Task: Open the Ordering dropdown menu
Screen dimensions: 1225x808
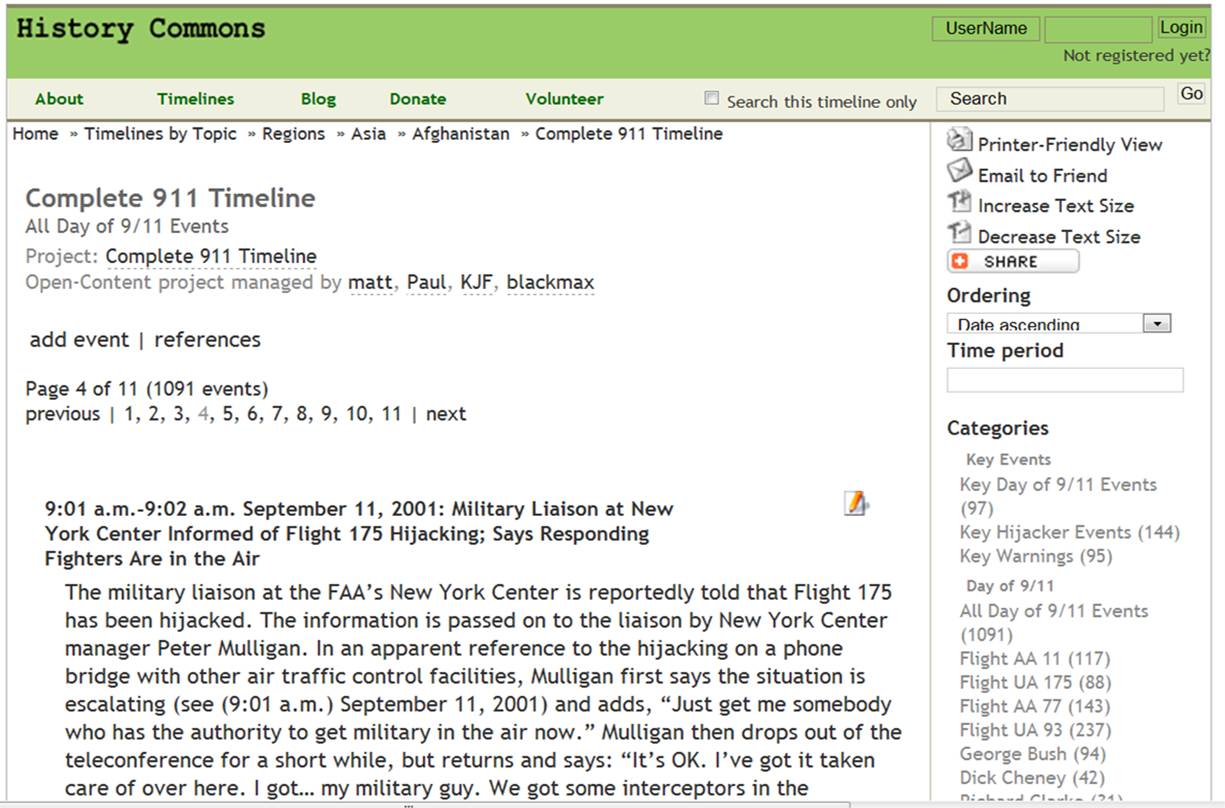Action: point(1157,324)
